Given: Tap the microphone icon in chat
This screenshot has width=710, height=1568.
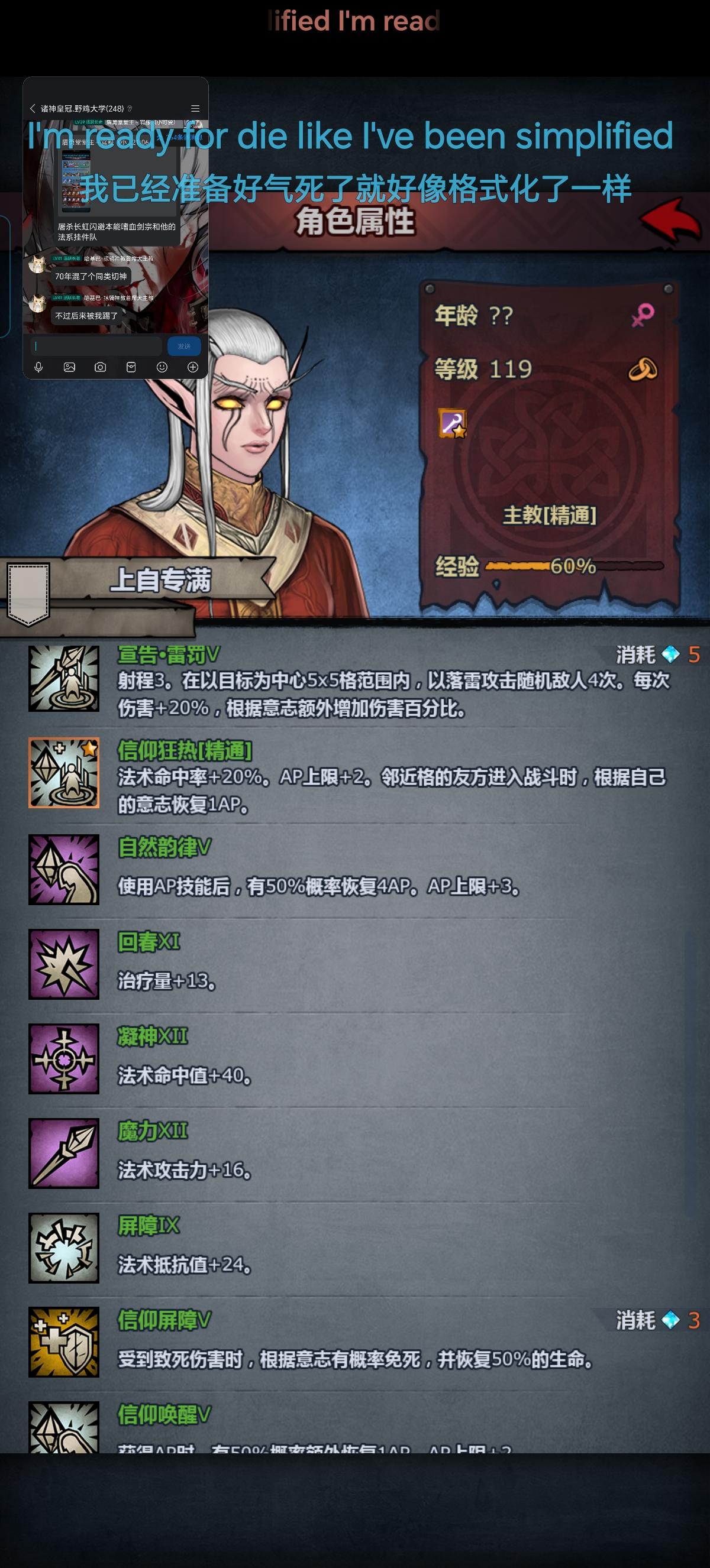Looking at the screenshot, I should tap(38, 367).
